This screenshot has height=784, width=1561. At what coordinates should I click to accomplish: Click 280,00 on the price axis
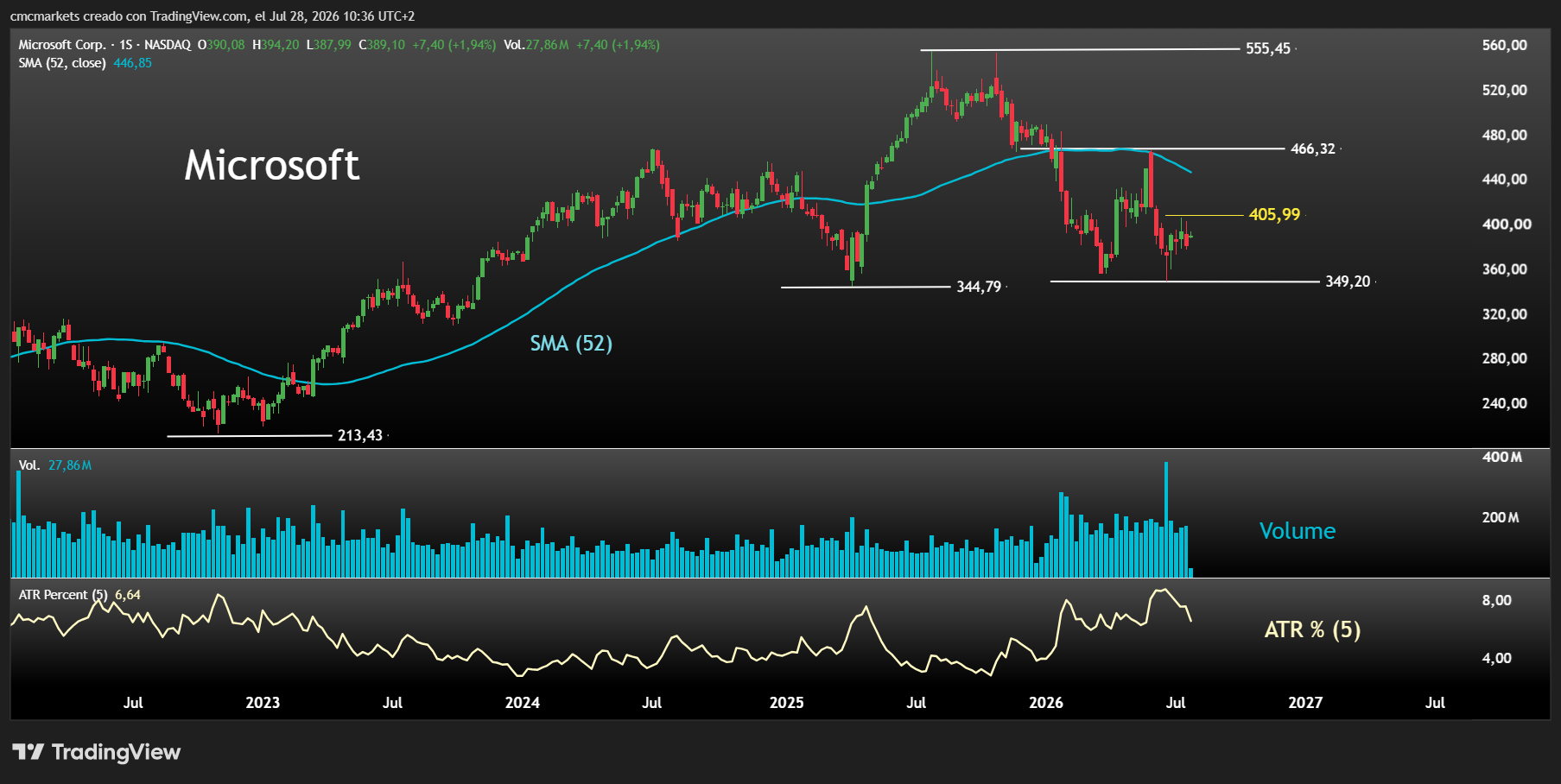click(1505, 358)
